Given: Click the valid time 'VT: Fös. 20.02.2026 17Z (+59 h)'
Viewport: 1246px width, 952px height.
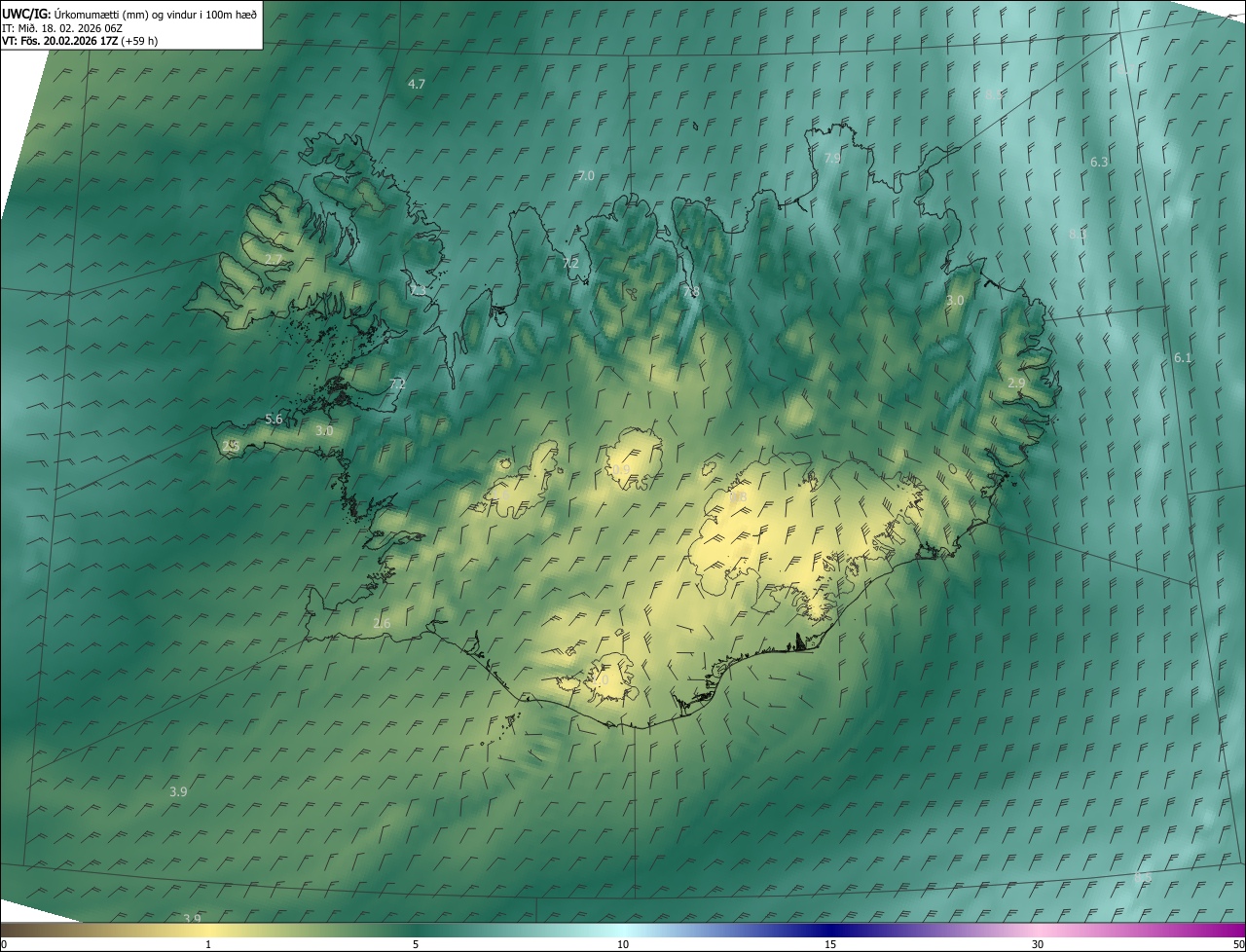Looking at the screenshot, I should pyautogui.click(x=80, y=41).
